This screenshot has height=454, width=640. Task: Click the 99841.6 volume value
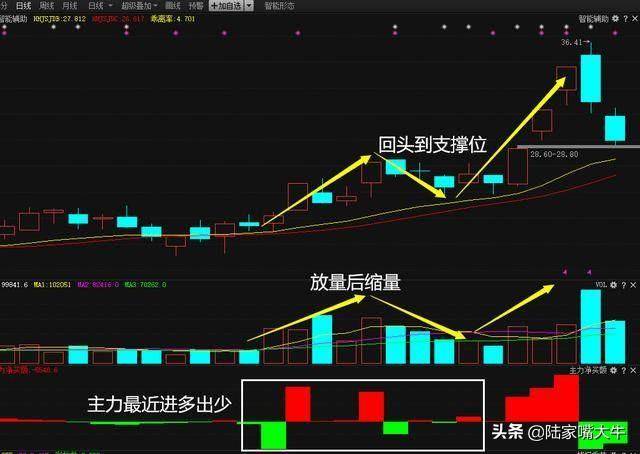tap(15, 285)
